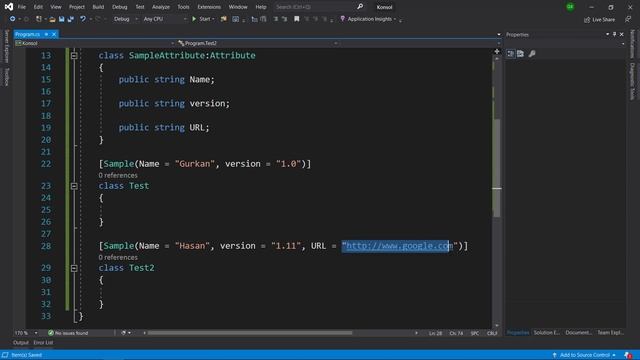Expand the Start button dropdown arrow
The image size is (640, 360).
[x=213, y=19]
